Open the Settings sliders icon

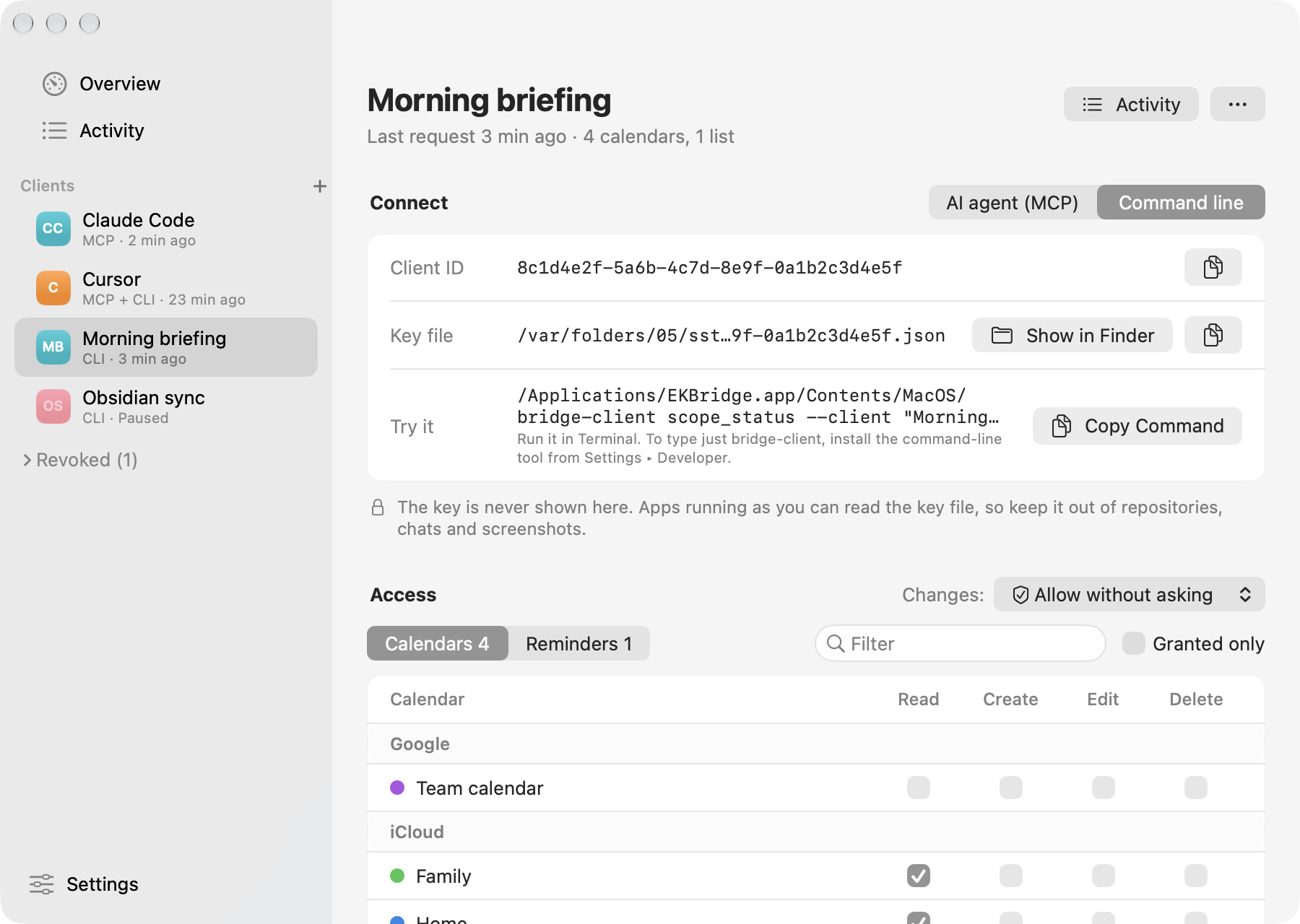pyautogui.click(x=42, y=884)
